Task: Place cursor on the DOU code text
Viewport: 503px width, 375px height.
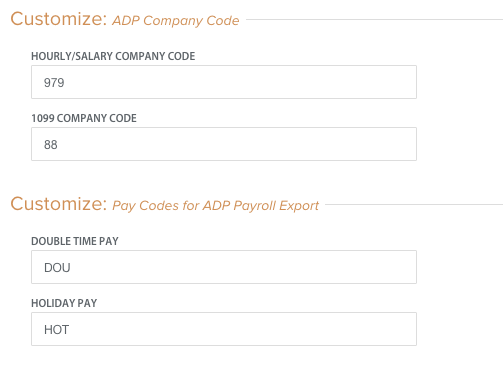Action: pyautogui.click(x=57, y=268)
